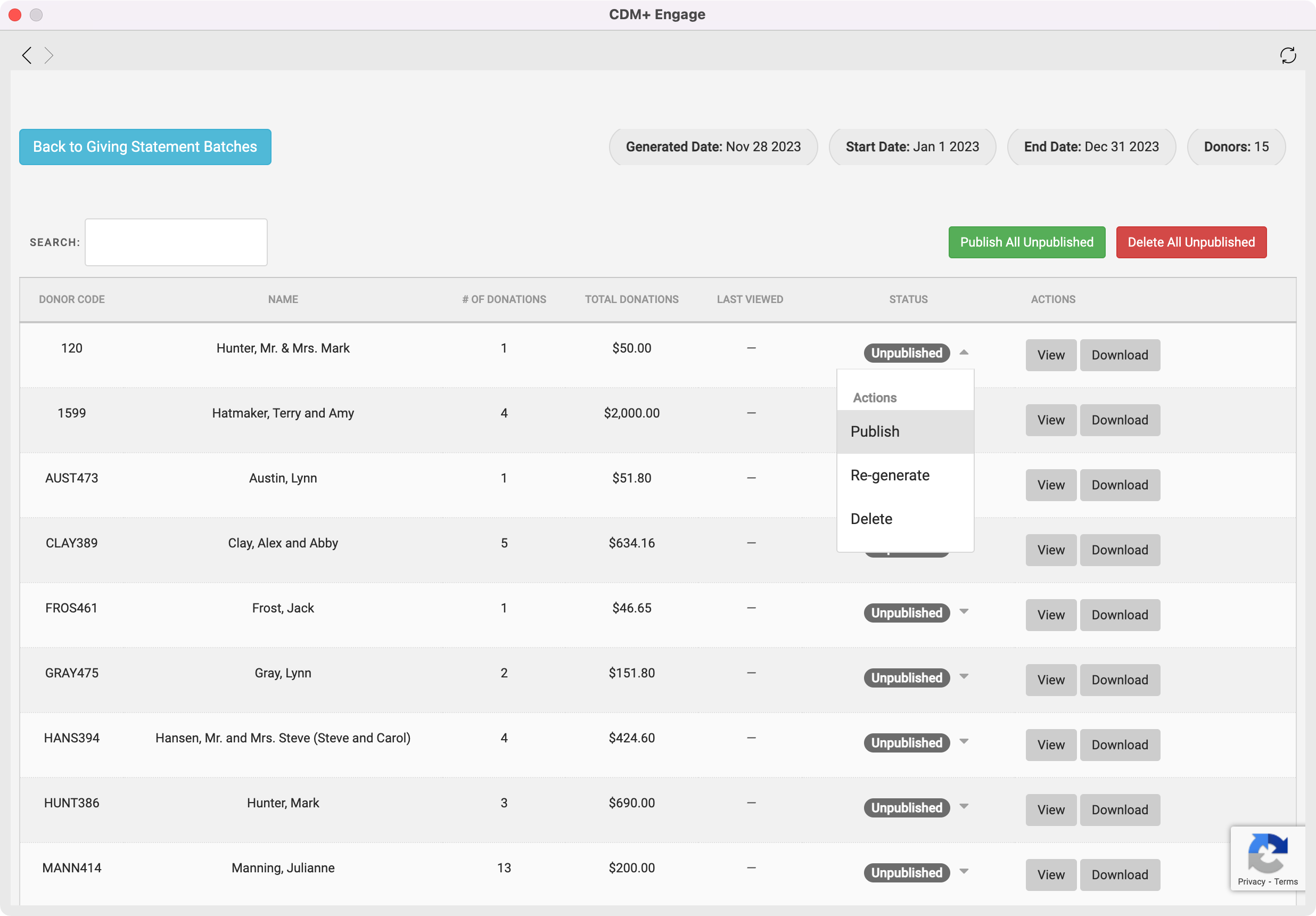Focus the Search input field

[176, 242]
